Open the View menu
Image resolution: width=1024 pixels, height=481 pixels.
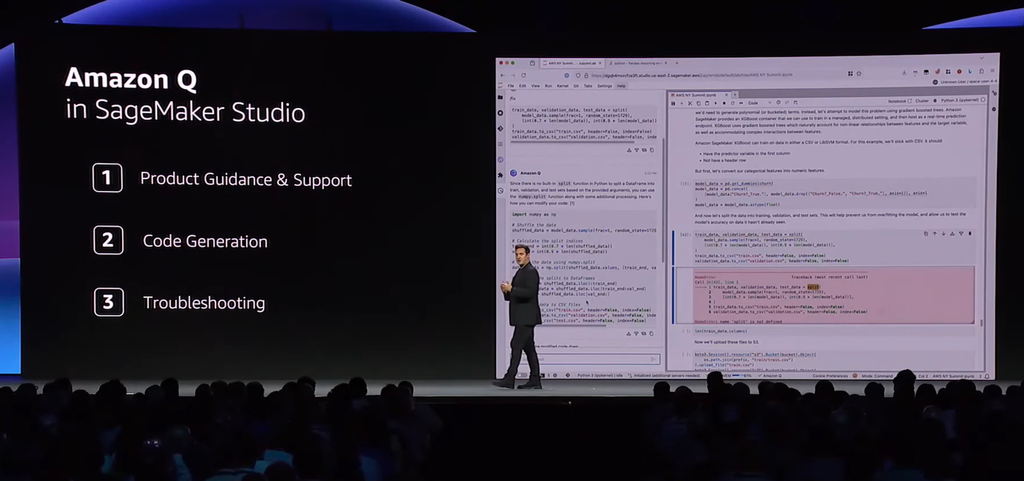(x=536, y=85)
